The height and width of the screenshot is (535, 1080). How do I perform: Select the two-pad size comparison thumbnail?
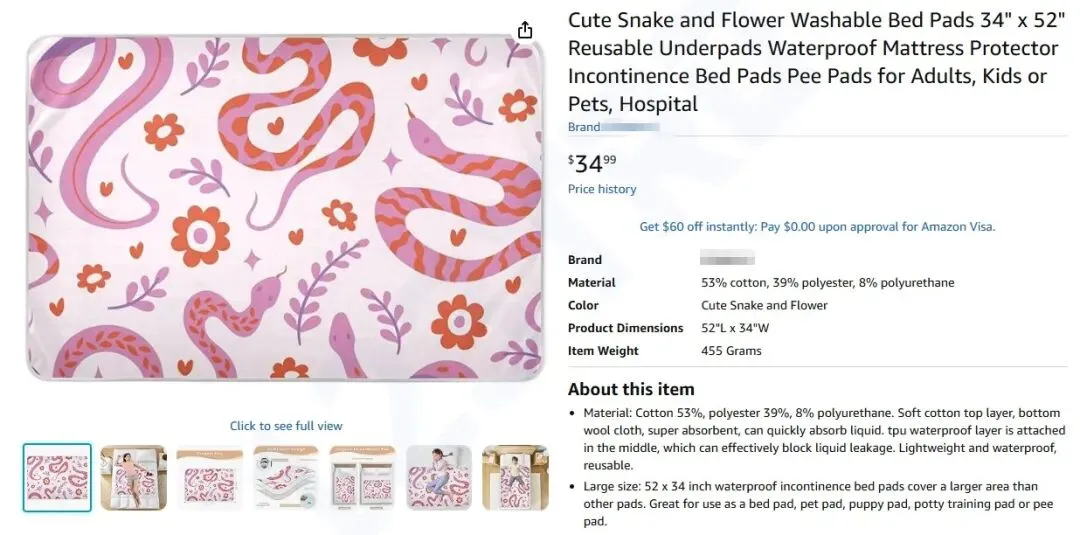[x=362, y=477]
